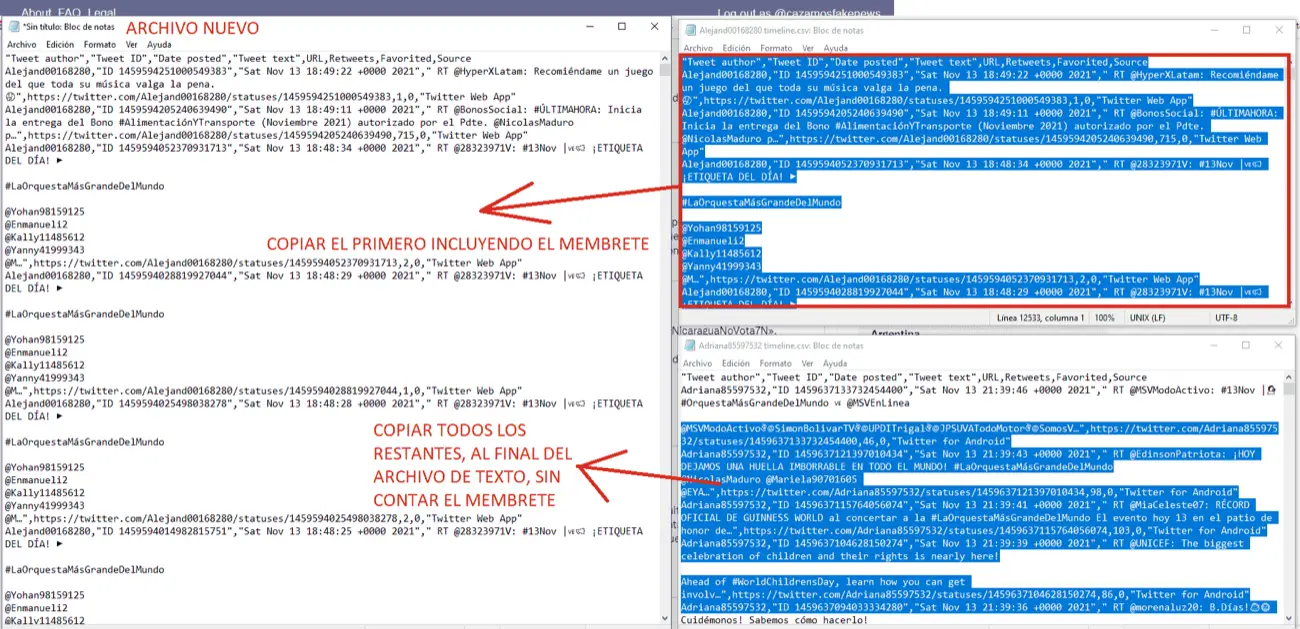Click scroll-up arrow in Sin título window

point(664,58)
